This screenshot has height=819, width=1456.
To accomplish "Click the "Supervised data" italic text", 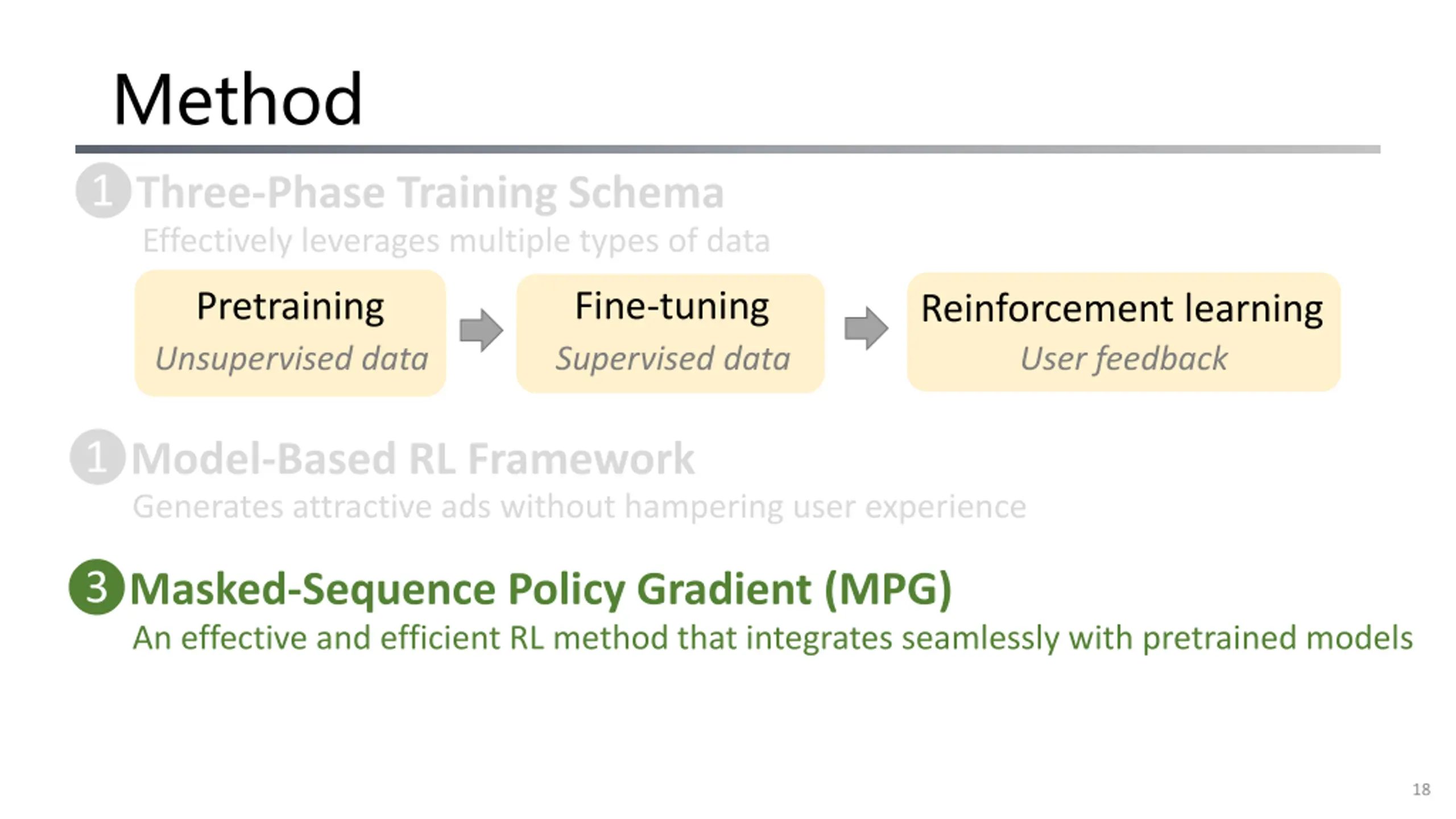I will click(673, 359).
